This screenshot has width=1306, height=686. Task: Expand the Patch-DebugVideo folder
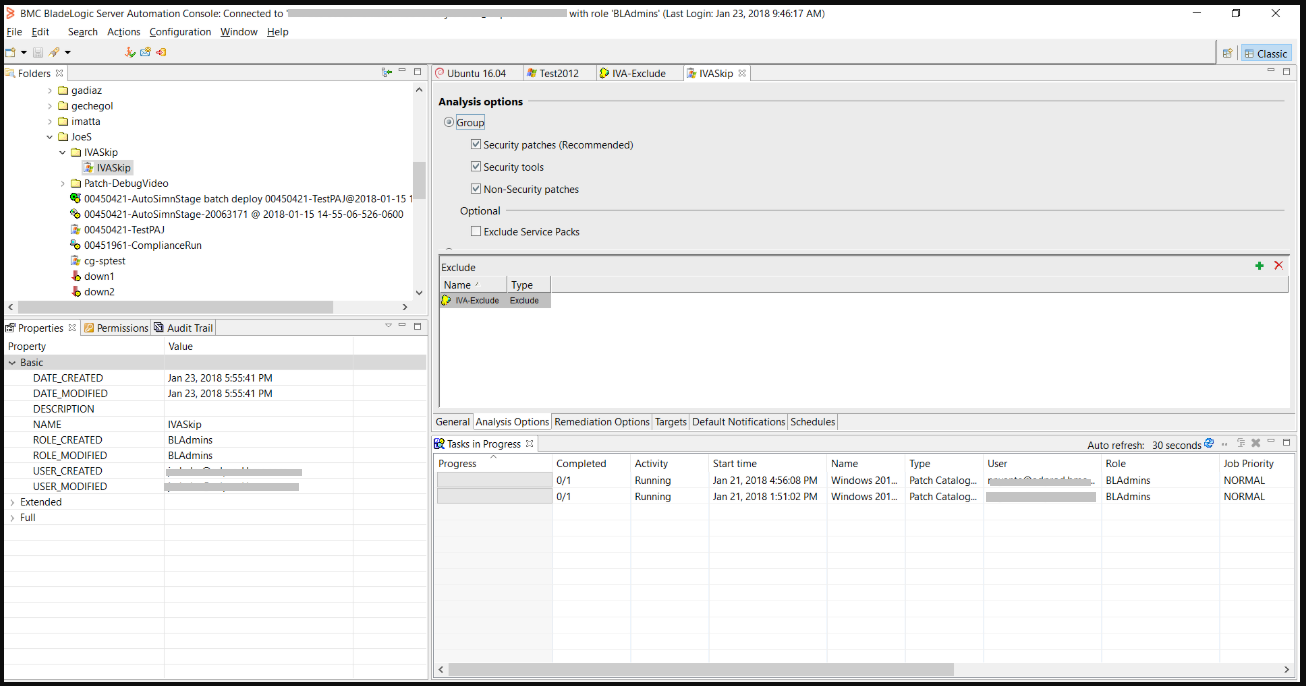63,184
